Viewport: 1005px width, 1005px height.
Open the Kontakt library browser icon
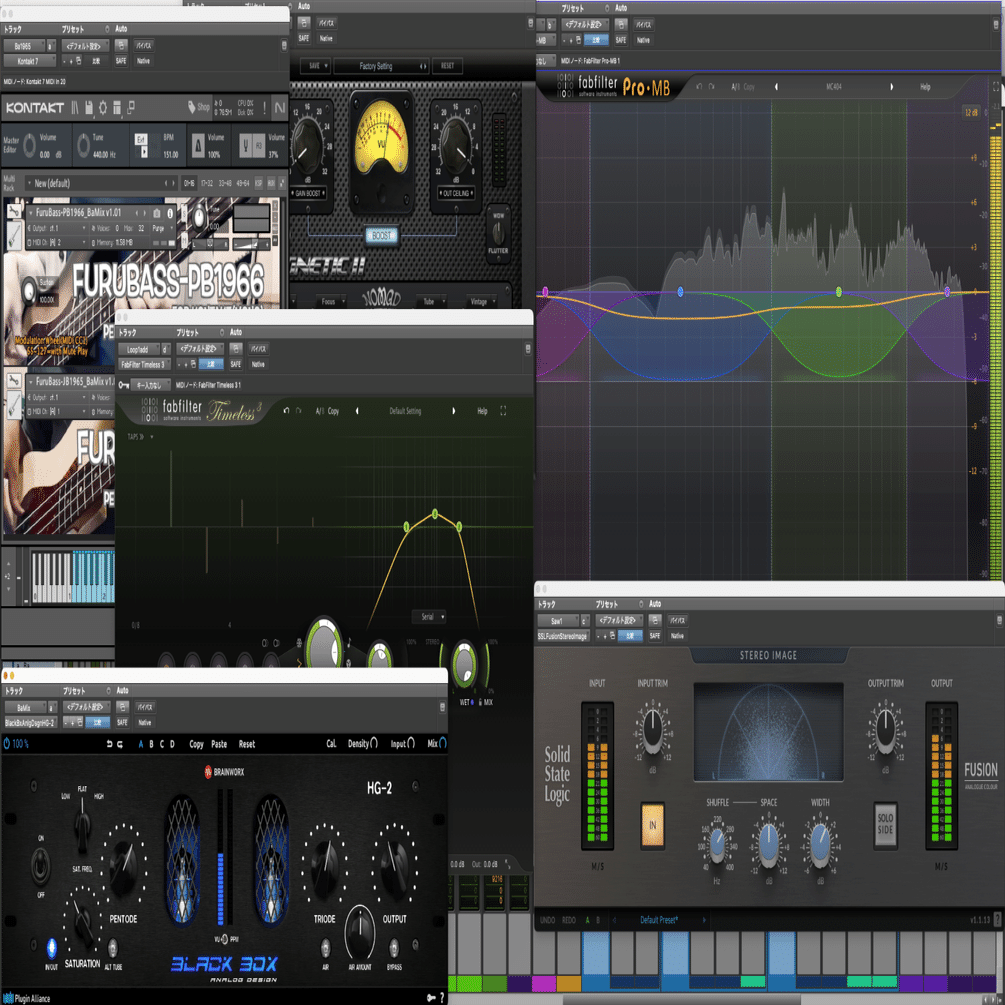(74, 108)
